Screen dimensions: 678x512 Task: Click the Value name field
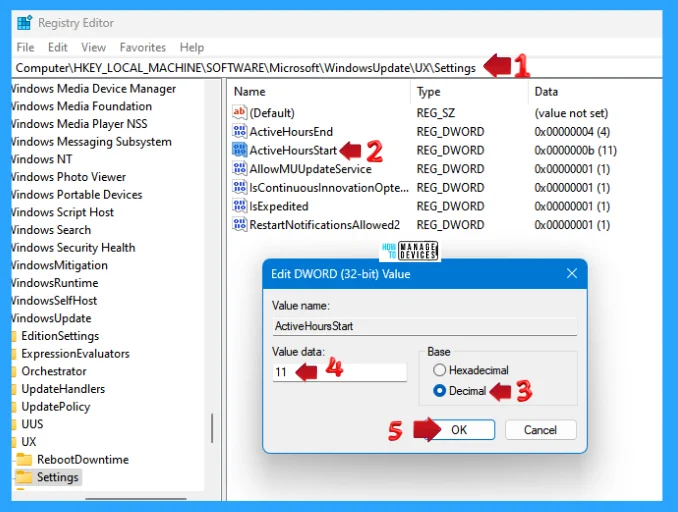pyautogui.click(x=425, y=326)
